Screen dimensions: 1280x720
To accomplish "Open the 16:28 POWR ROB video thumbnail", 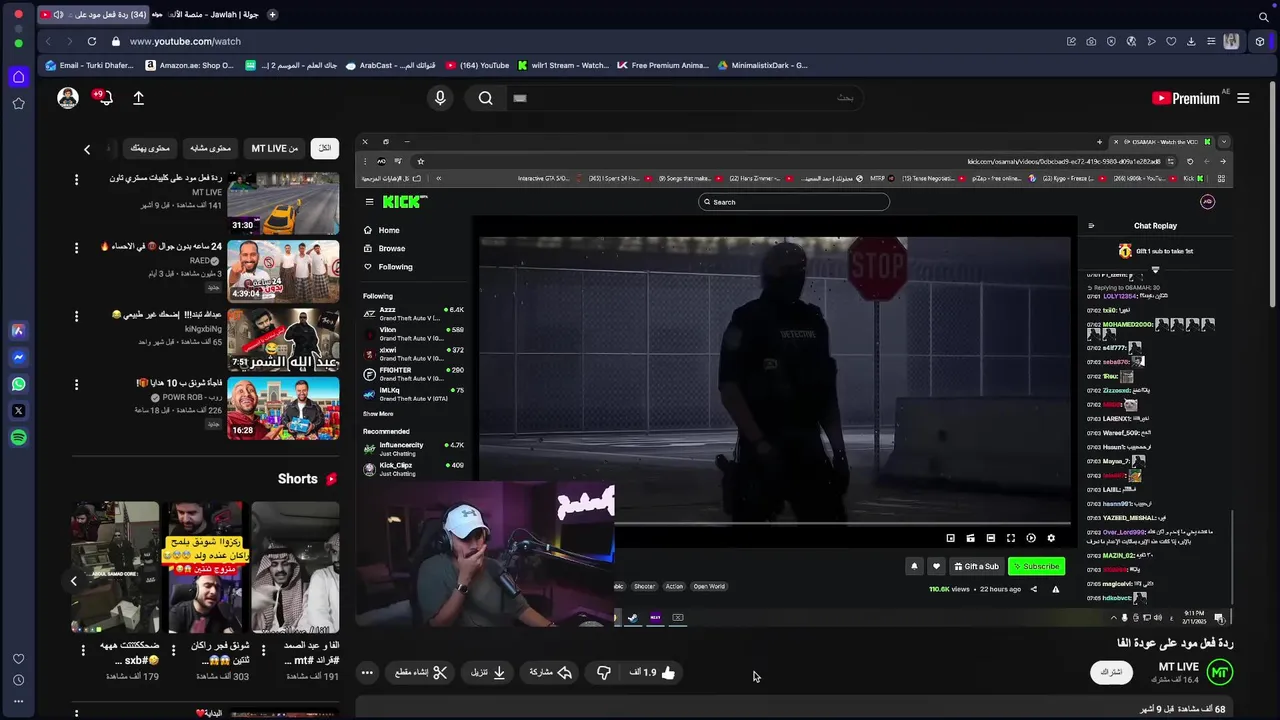I will pos(283,408).
